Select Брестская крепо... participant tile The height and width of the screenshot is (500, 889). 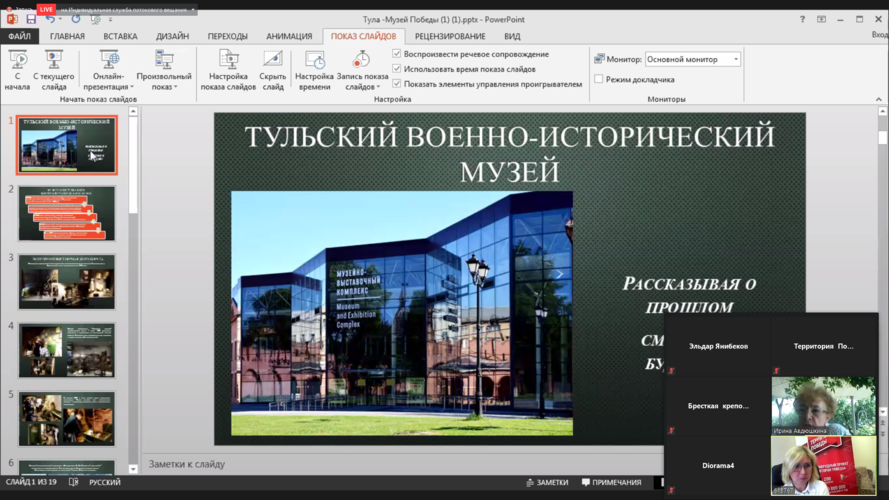pyautogui.click(x=718, y=406)
